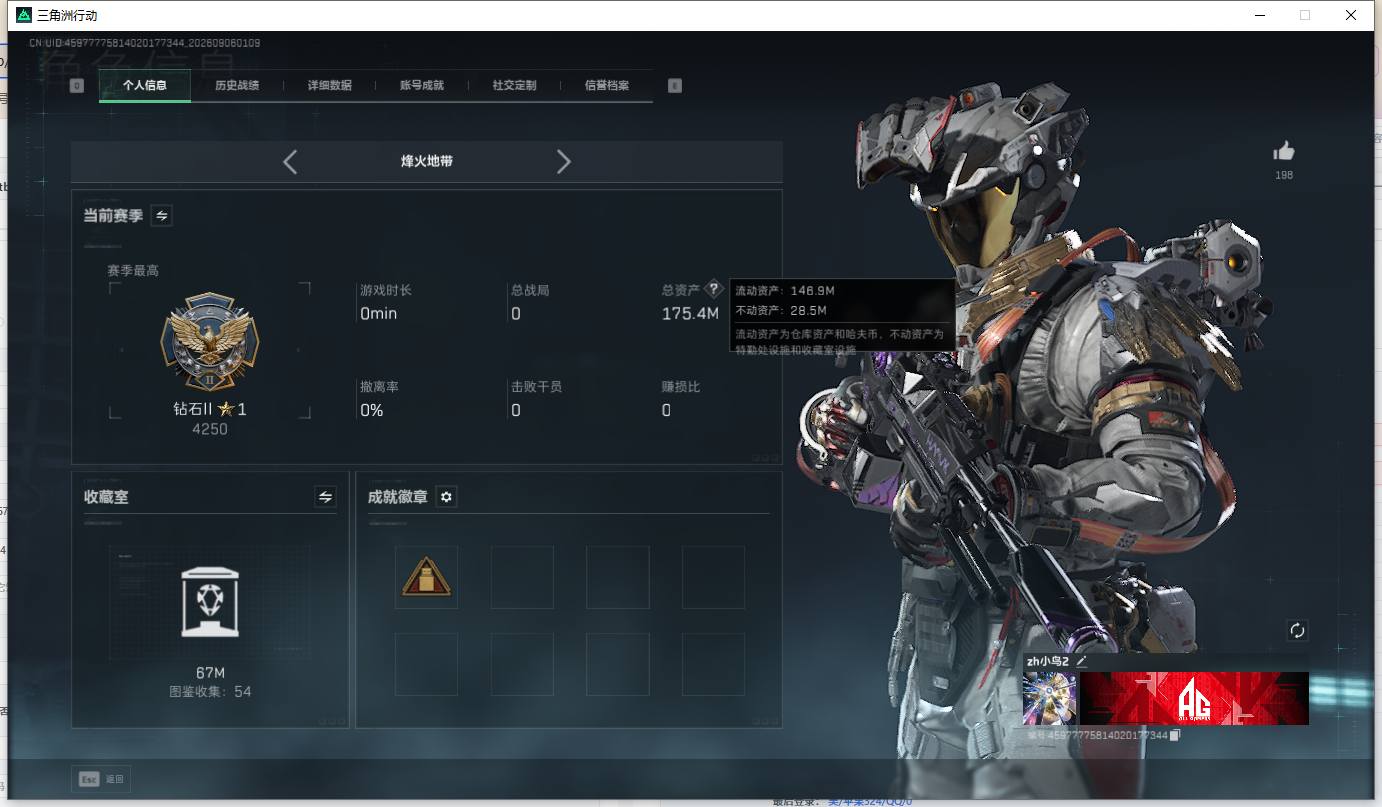Click the 钻石II rank emblem
The height and width of the screenshot is (807, 1382).
210,341
